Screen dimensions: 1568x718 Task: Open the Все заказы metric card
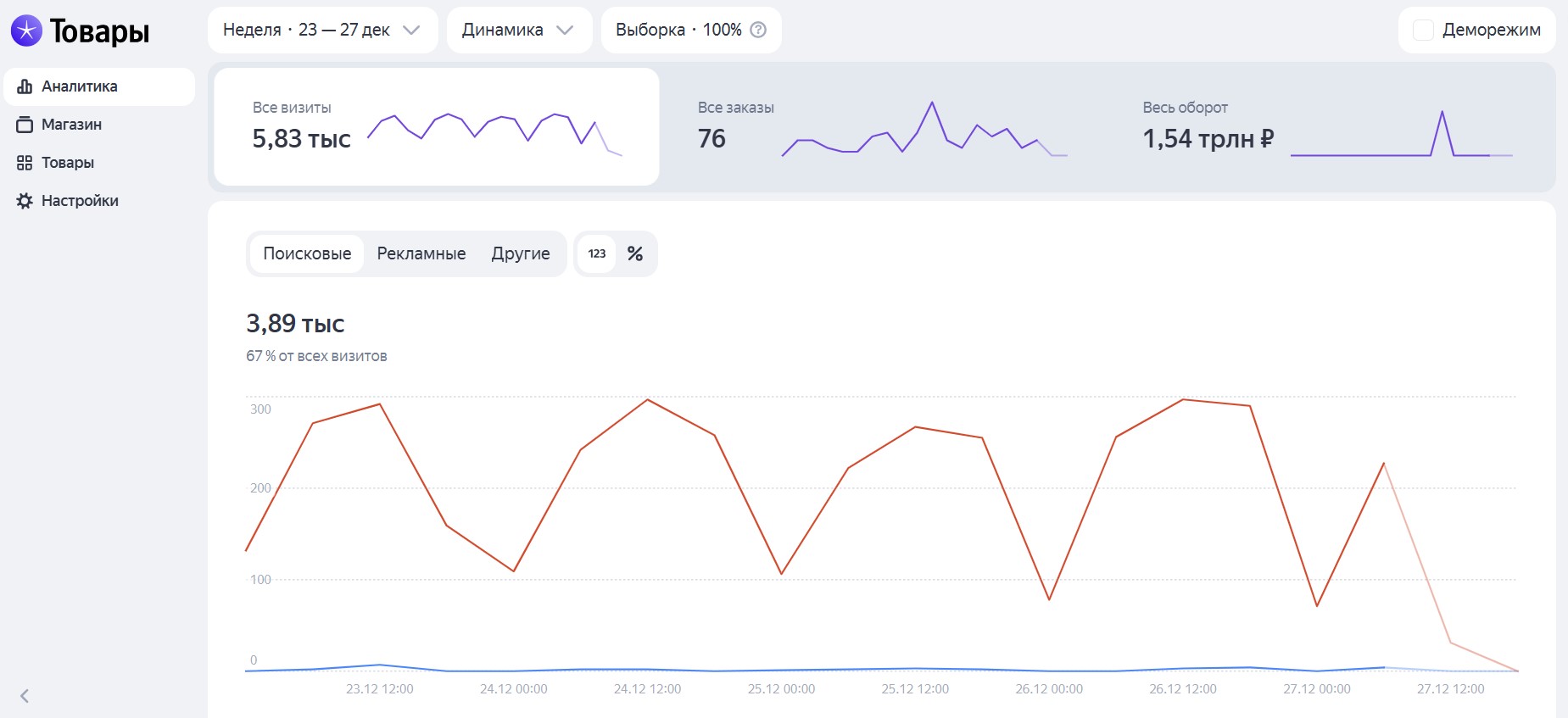tap(881, 127)
